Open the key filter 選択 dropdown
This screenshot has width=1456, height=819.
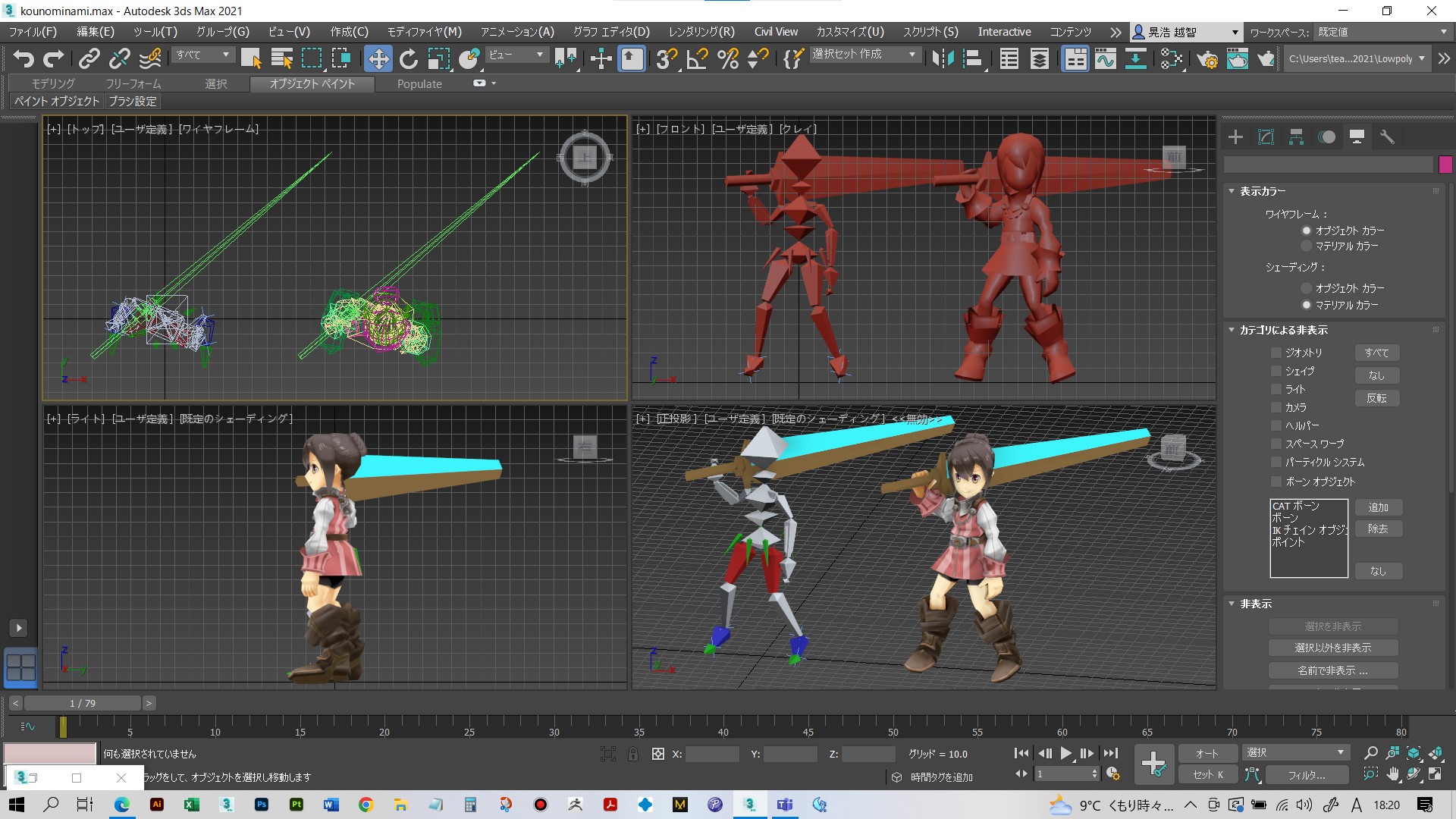(1295, 752)
